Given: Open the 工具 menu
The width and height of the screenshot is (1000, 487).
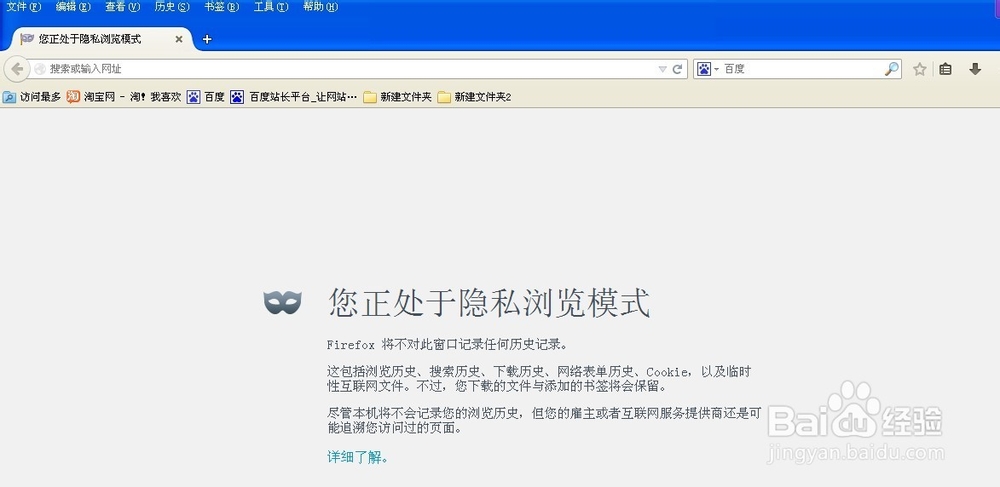Looking at the screenshot, I should coord(271,7).
